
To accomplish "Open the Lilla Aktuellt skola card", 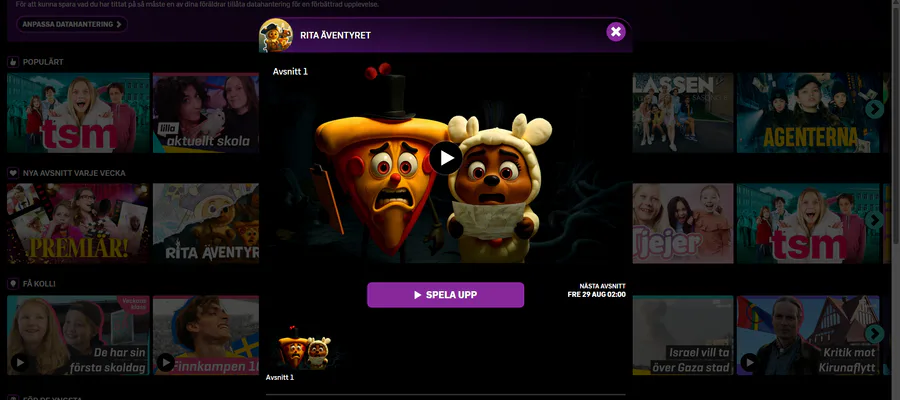I will [205, 112].
